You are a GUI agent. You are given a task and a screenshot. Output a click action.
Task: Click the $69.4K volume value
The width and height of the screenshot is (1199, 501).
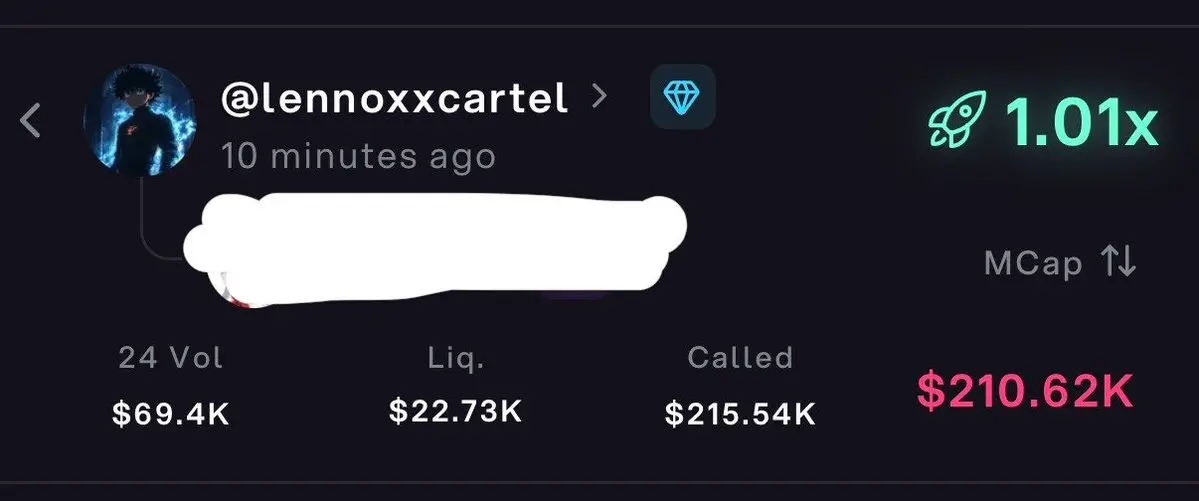(171, 414)
